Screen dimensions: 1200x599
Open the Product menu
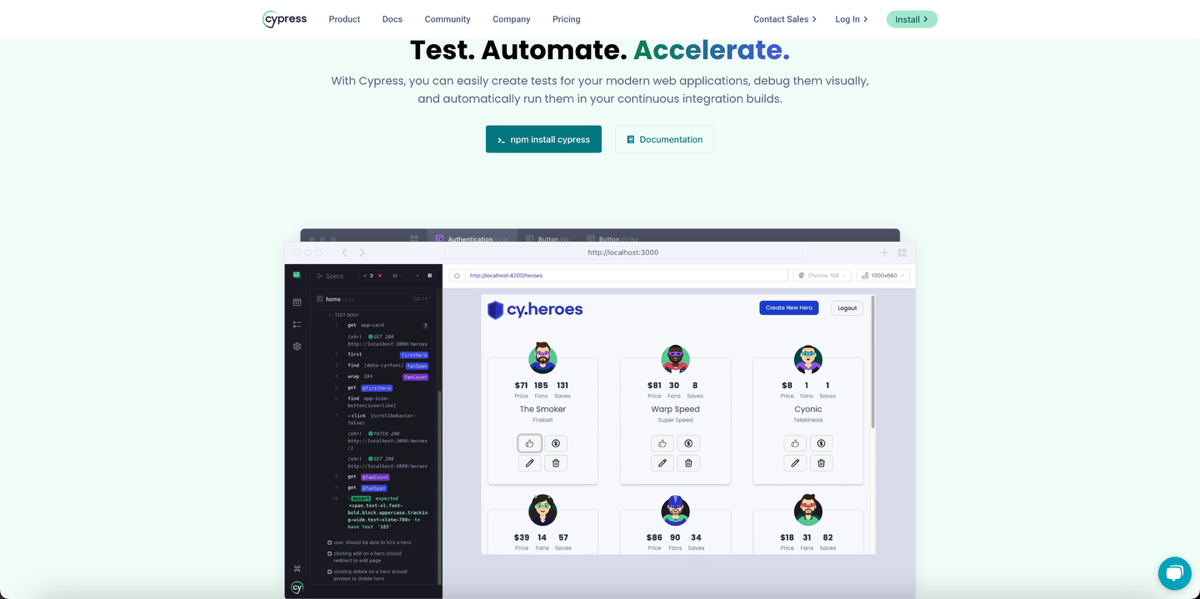click(344, 19)
